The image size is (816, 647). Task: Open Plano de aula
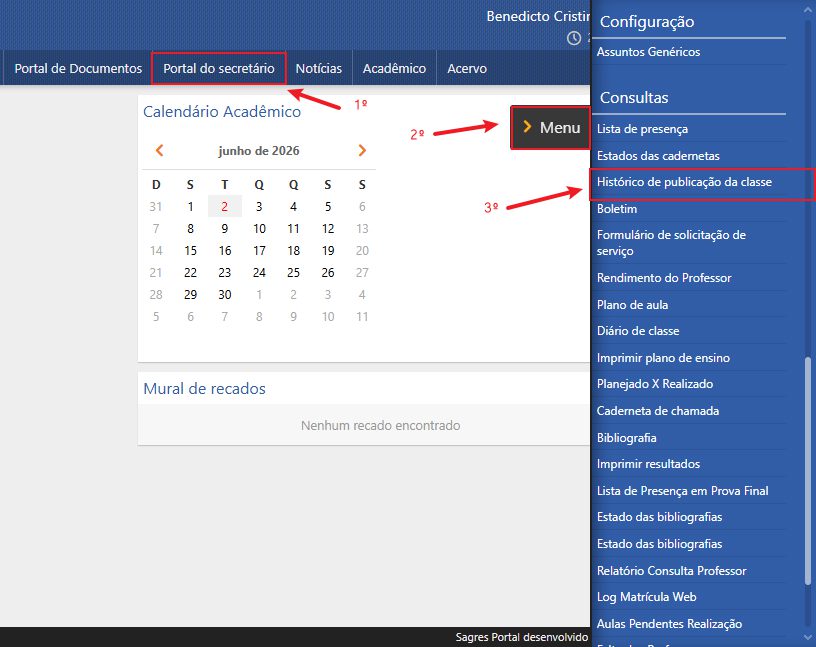tap(632, 305)
